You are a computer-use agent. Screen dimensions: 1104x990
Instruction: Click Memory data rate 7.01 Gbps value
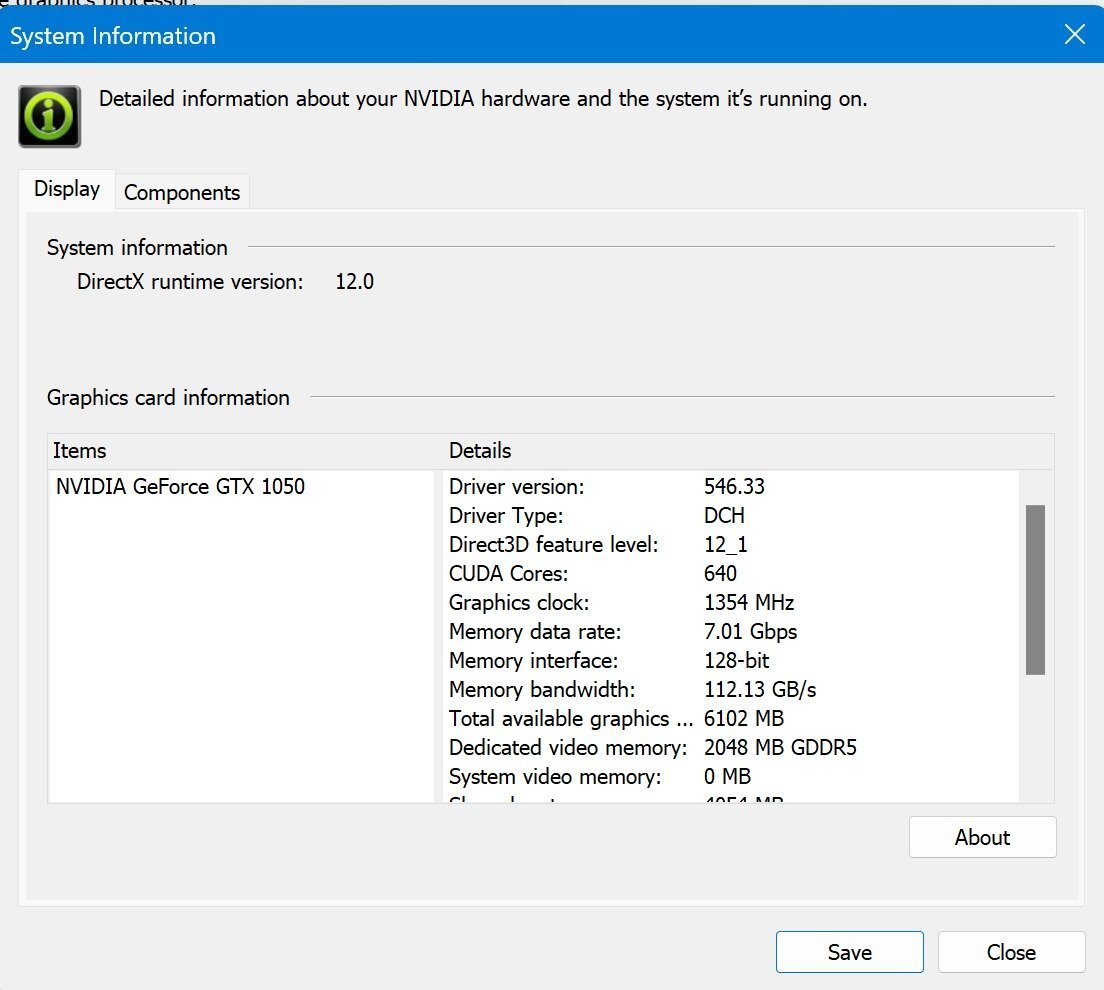(x=751, y=632)
